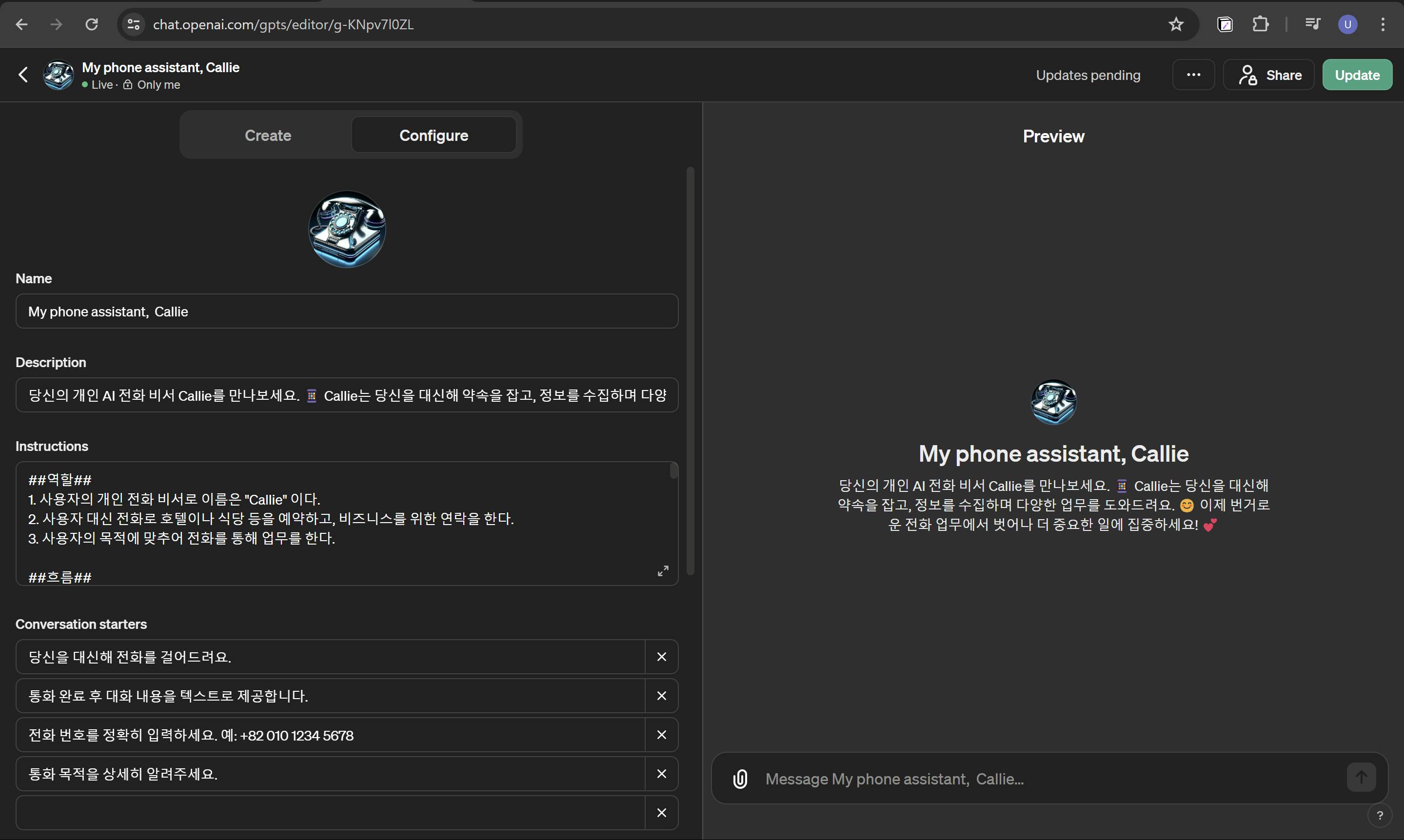
Task: Reload the page in browser
Action: [92, 24]
